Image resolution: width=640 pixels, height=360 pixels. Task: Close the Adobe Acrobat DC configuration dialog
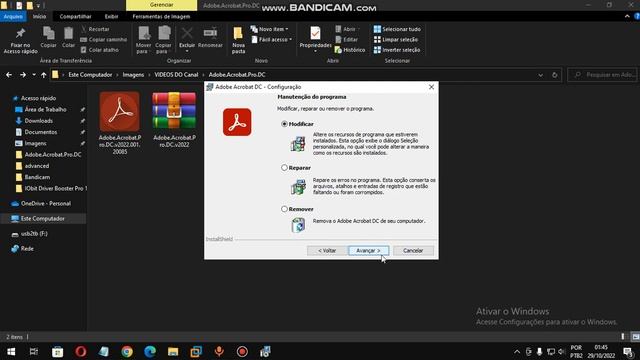pos(431,87)
